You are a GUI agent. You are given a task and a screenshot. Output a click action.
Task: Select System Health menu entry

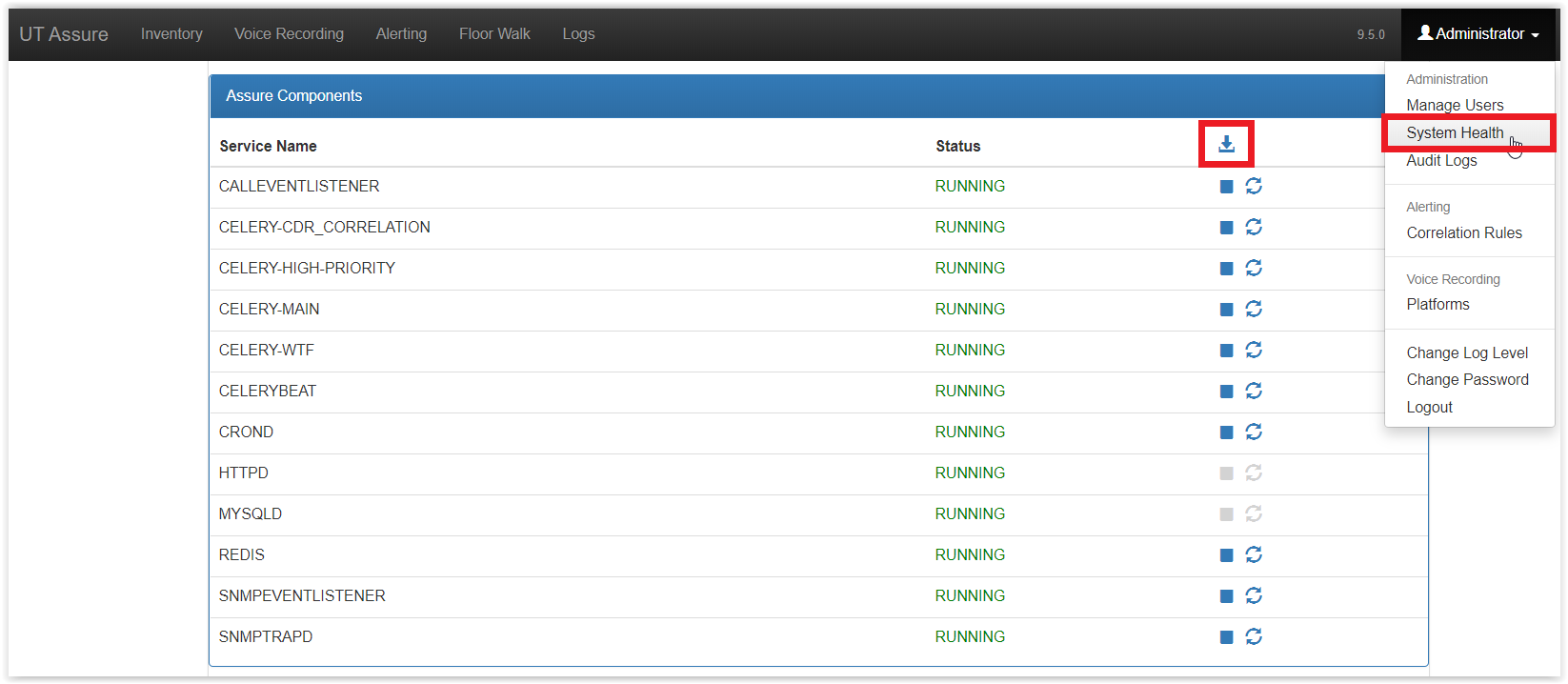coord(1455,132)
